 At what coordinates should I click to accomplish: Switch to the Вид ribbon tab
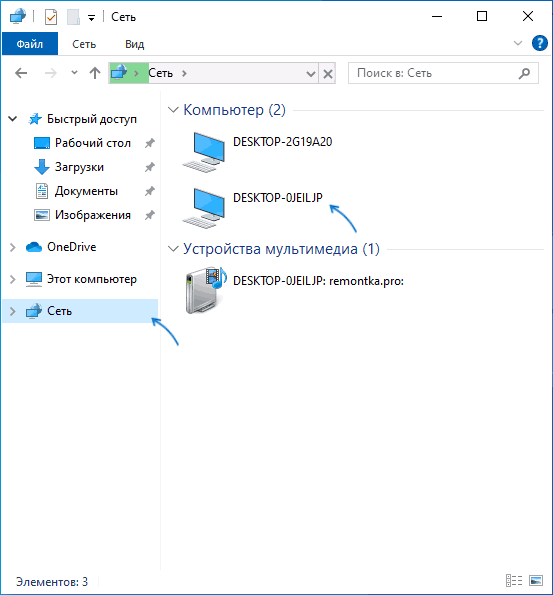coord(134,44)
